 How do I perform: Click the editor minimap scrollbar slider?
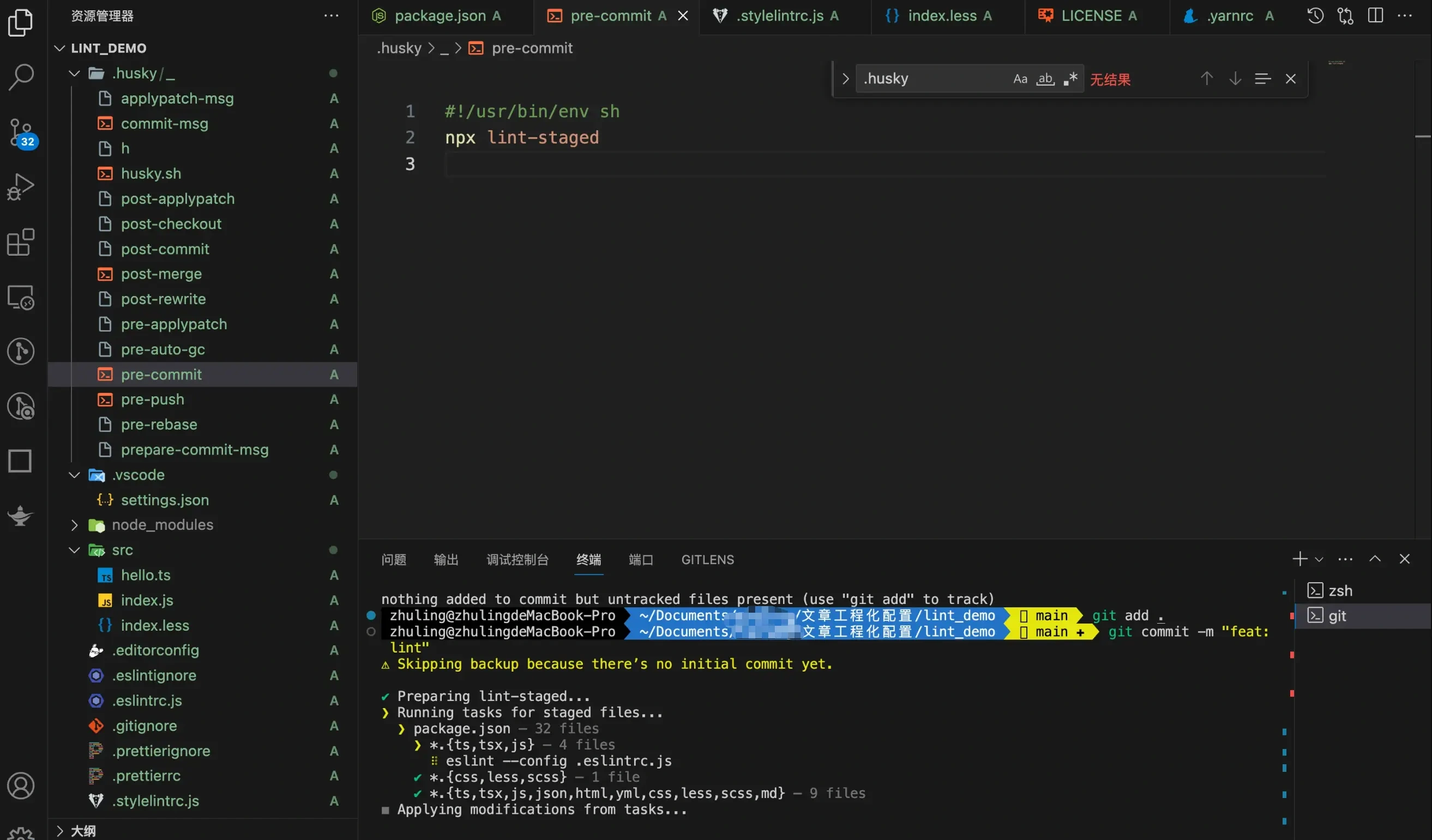pos(1422,136)
